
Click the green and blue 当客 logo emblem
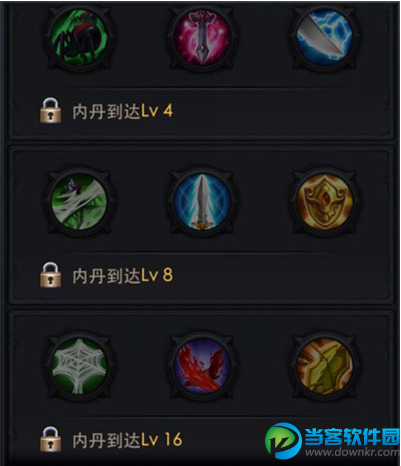[283, 441]
